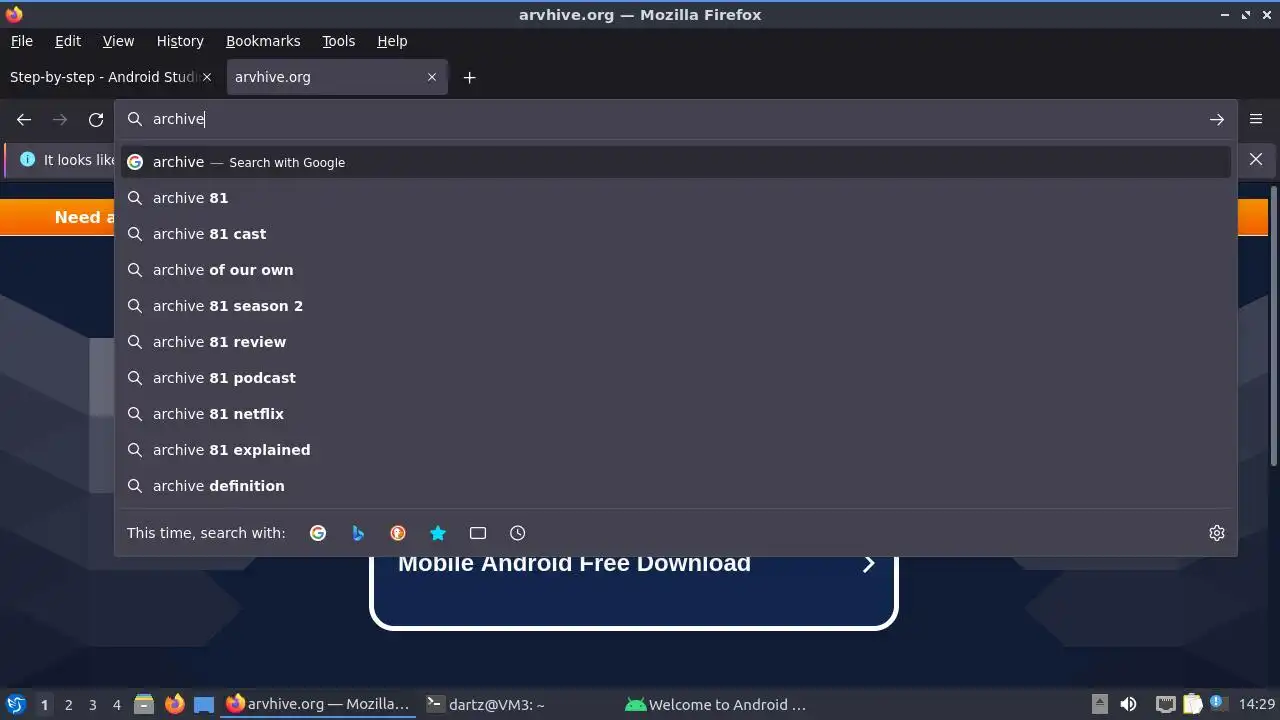
Task: Switch to workspace 3
Action: [x=92, y=705]
